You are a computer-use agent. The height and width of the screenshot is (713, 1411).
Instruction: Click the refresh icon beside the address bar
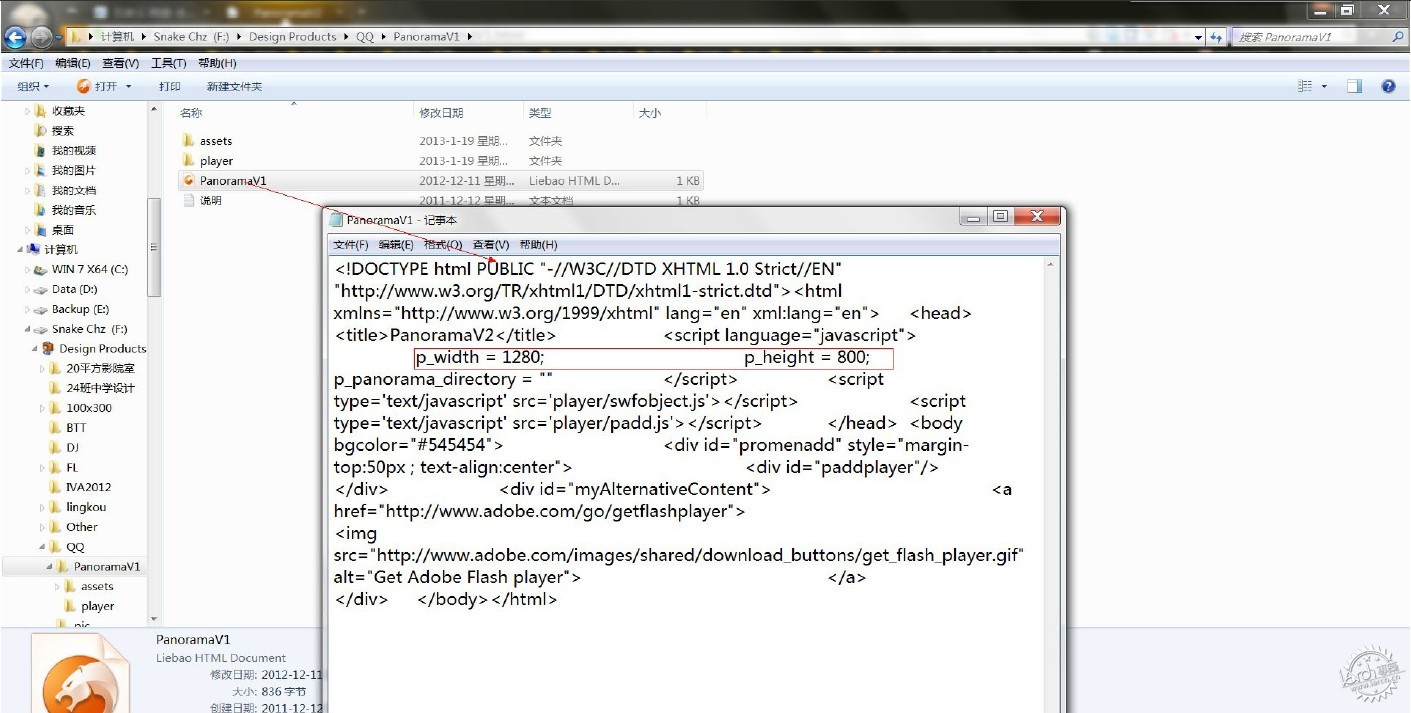pos(1217,37)
